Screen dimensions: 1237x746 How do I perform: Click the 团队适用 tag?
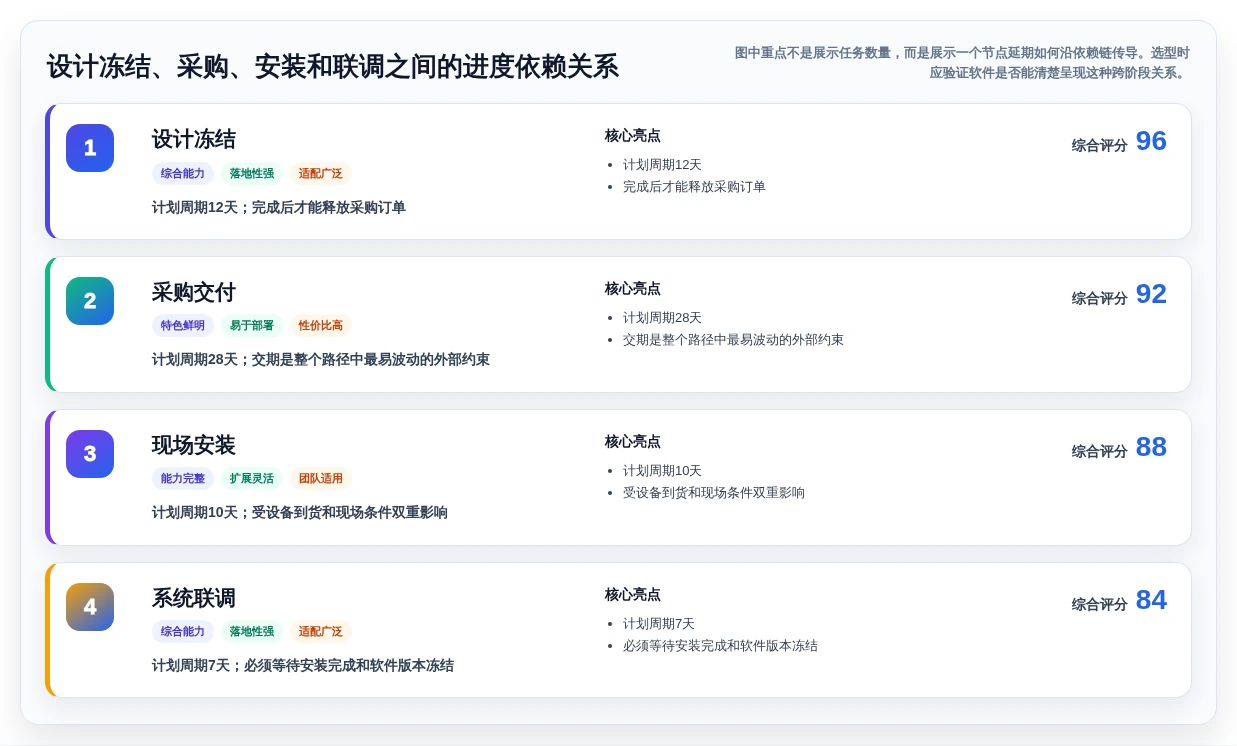321,479
